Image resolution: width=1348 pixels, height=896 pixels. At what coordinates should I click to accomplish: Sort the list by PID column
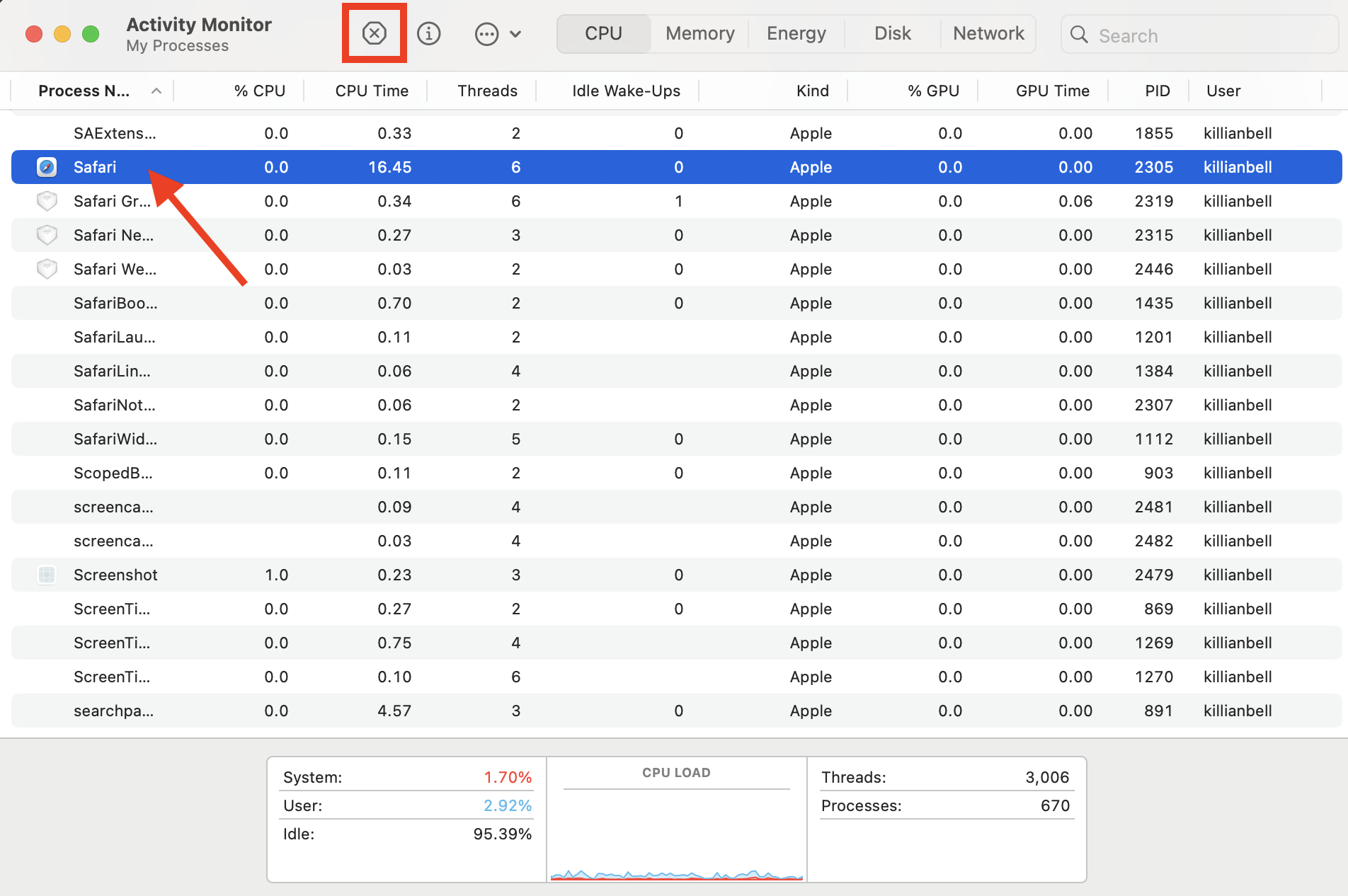tap(1157, 91)
